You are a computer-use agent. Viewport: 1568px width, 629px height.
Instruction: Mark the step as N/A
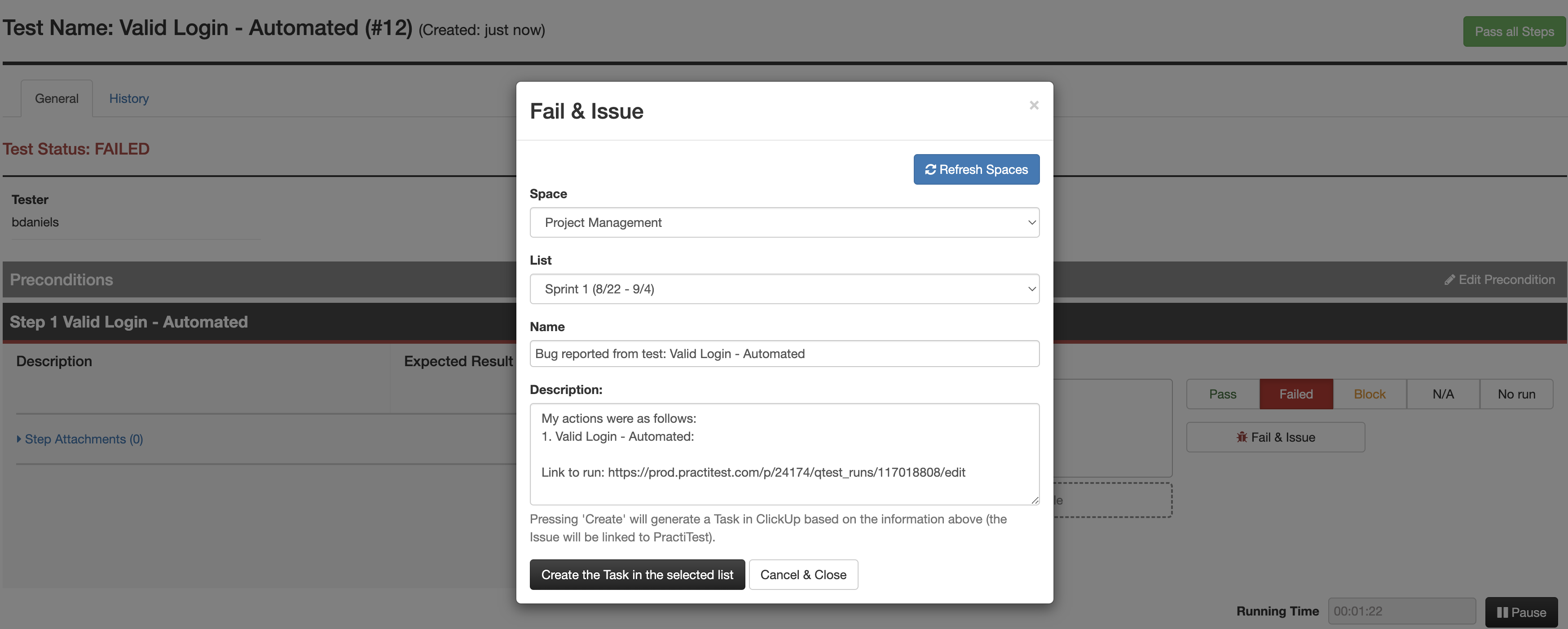click(1443, 394)
